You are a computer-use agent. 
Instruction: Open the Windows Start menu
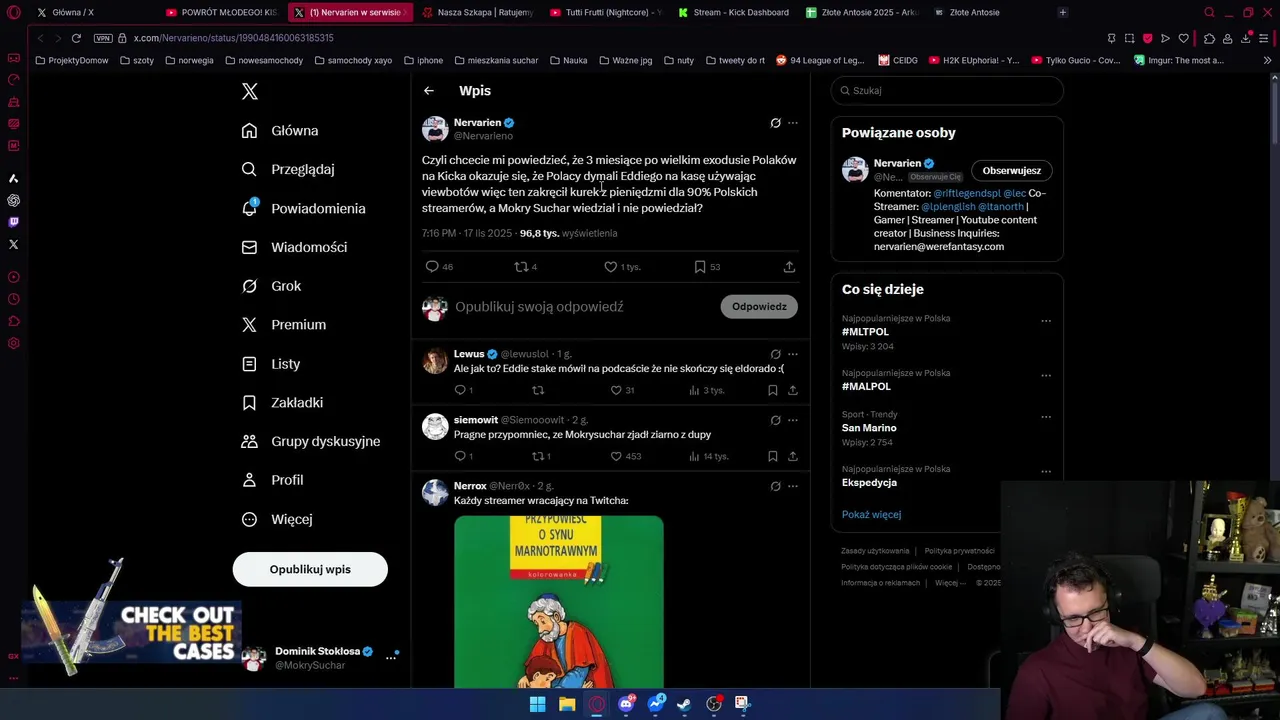537,704
